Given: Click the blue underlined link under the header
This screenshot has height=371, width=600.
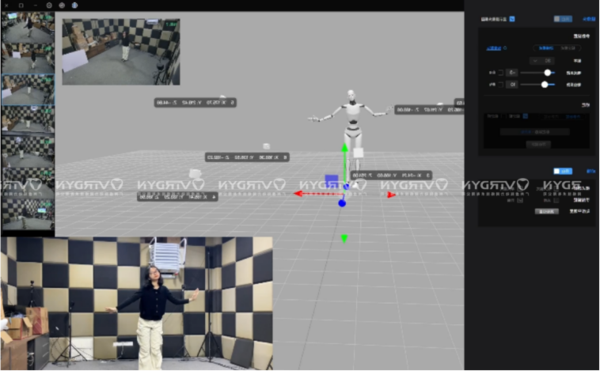Looking at the screenshot, I should pos(494,48).
